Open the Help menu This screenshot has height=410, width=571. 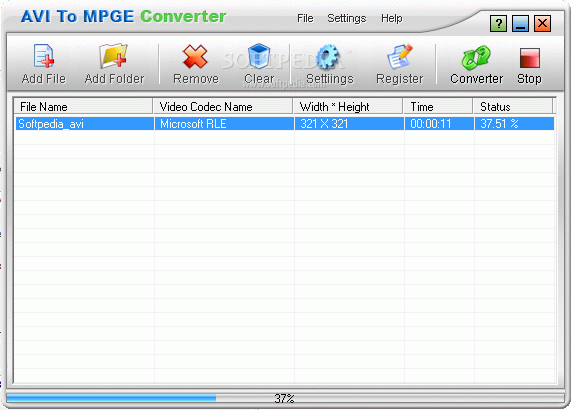point(391,18)
